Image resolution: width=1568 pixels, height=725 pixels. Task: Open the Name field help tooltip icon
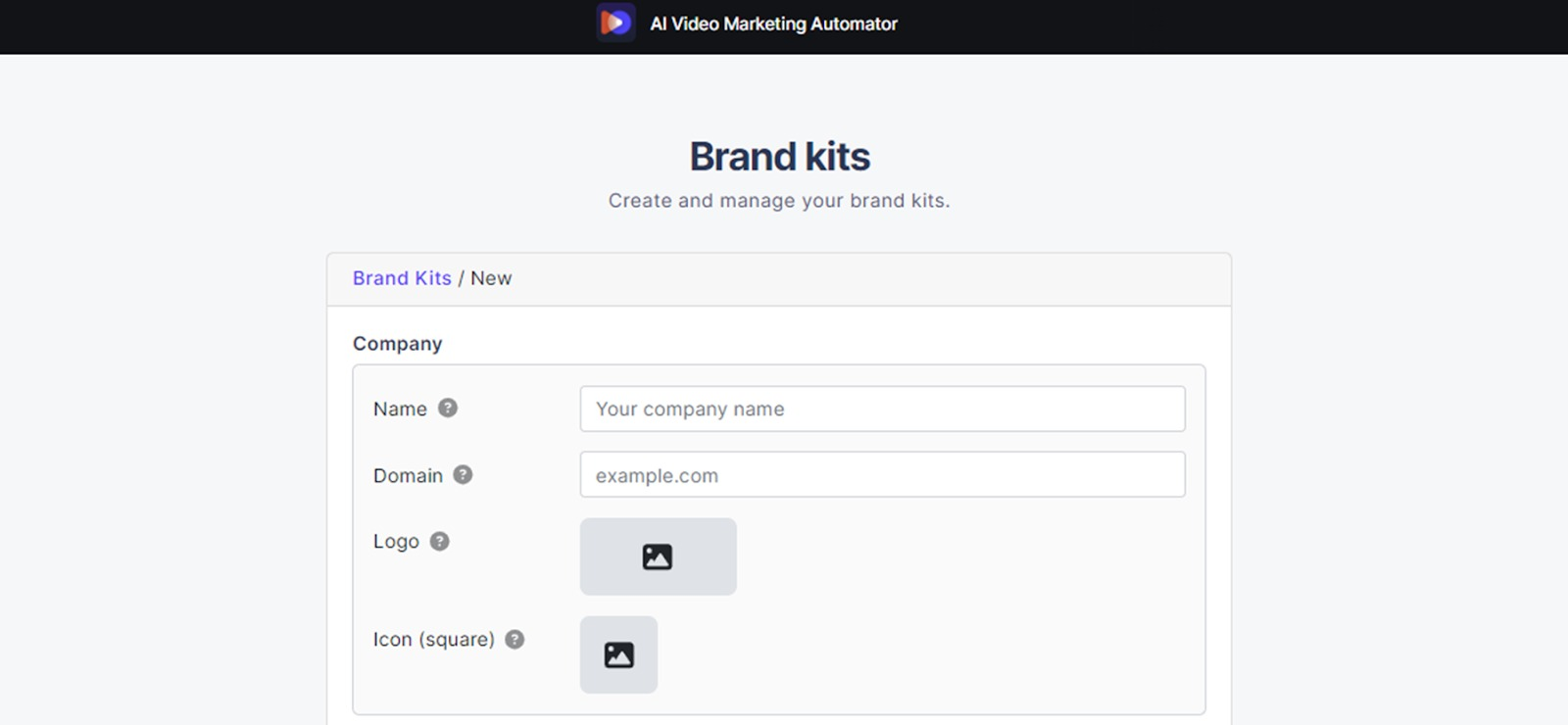448,409
